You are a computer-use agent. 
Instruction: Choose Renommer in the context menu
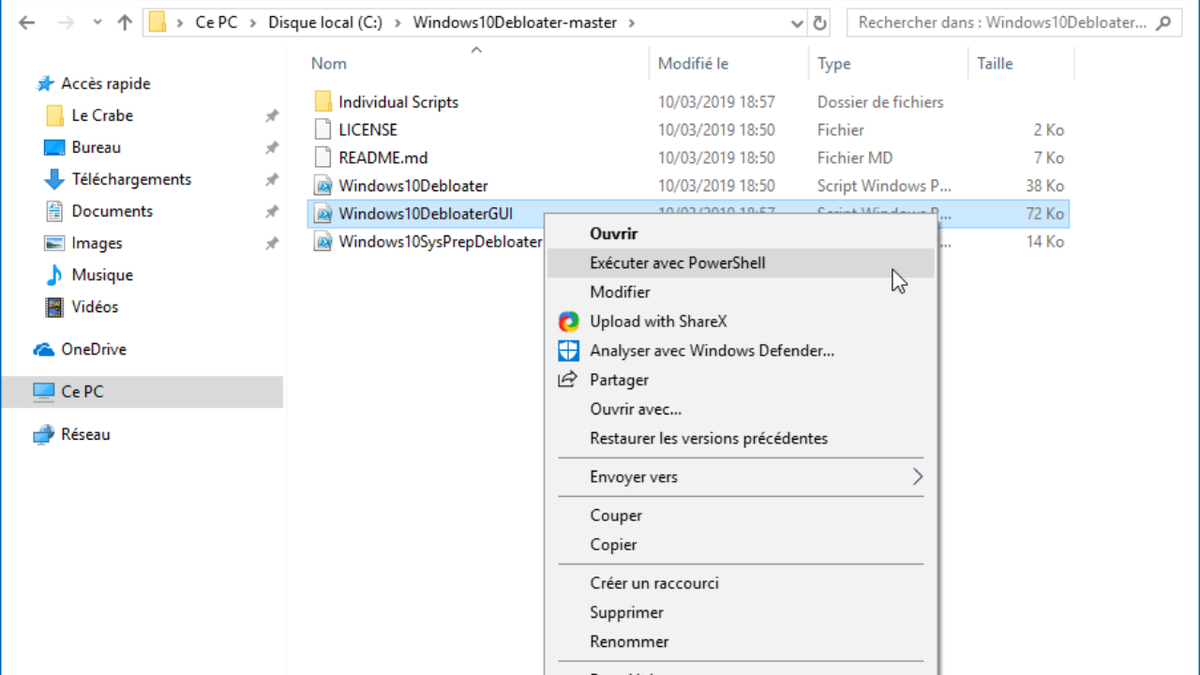(x=741, y=642)
